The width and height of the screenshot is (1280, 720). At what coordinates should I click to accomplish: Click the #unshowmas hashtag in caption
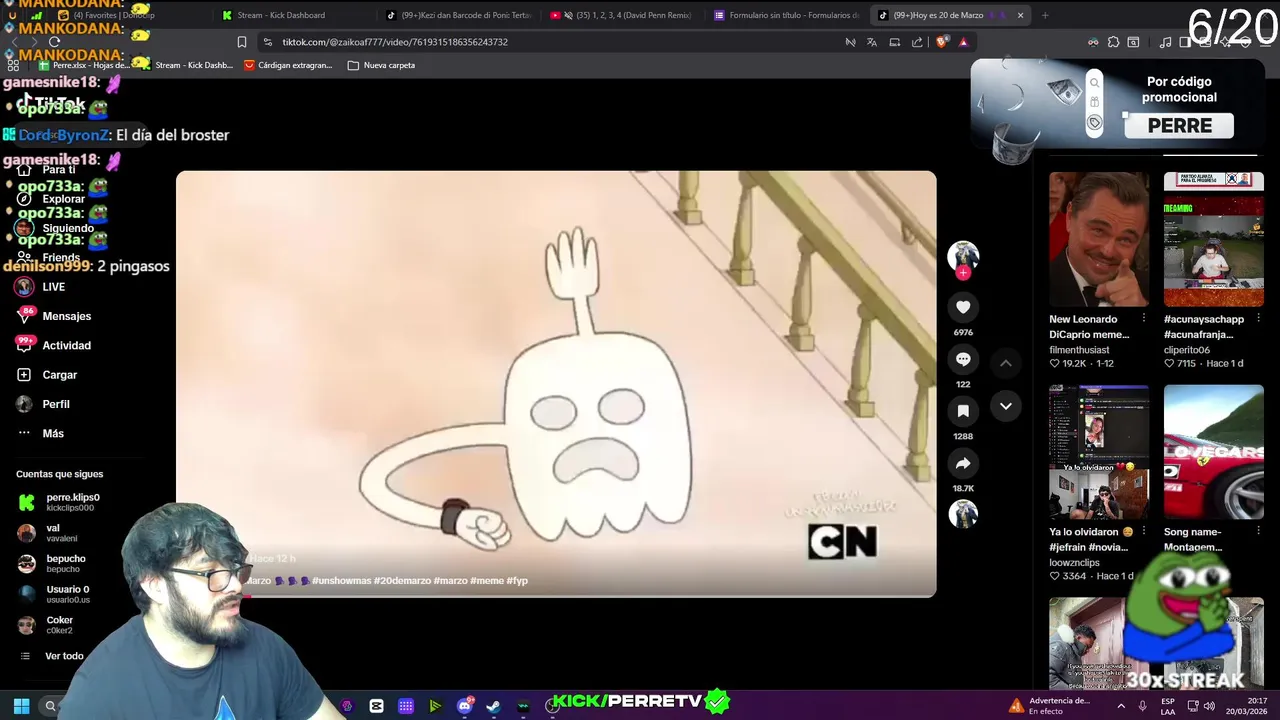(x=341, y=581)
